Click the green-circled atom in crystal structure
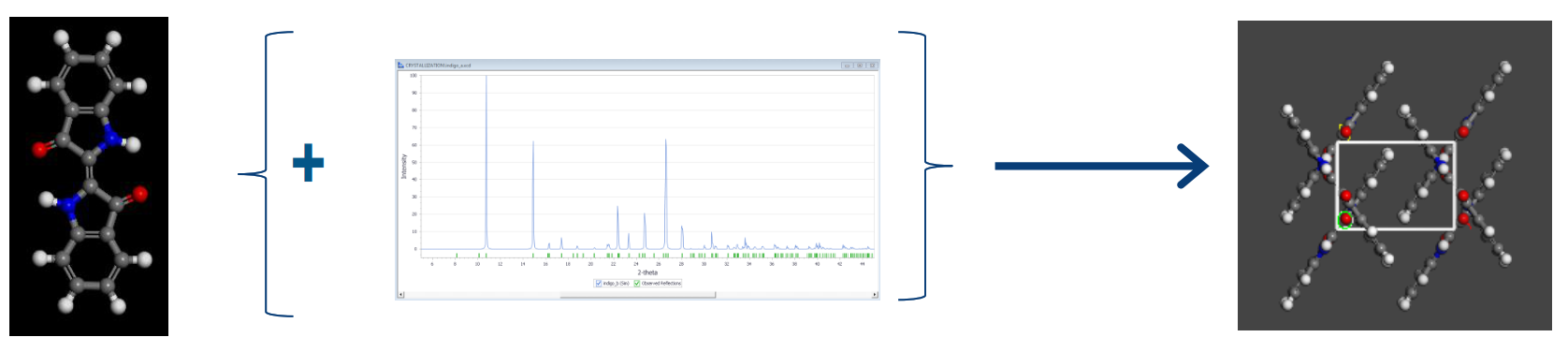This screenshot has width=1568, height=352. (x=1345, y=221)
